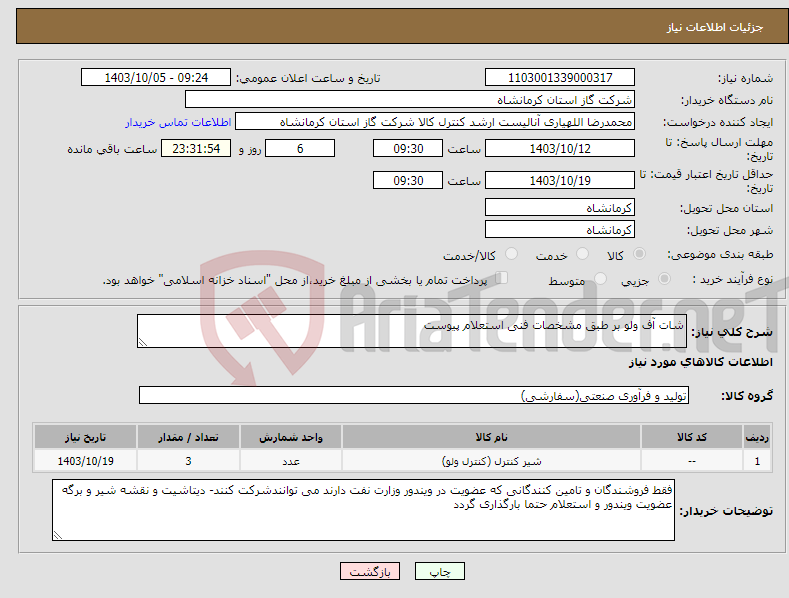This screenshot has width=789, height=598.
Task: Click the شرح کلی نیاز description textarea
Action: tap(412, 331)
